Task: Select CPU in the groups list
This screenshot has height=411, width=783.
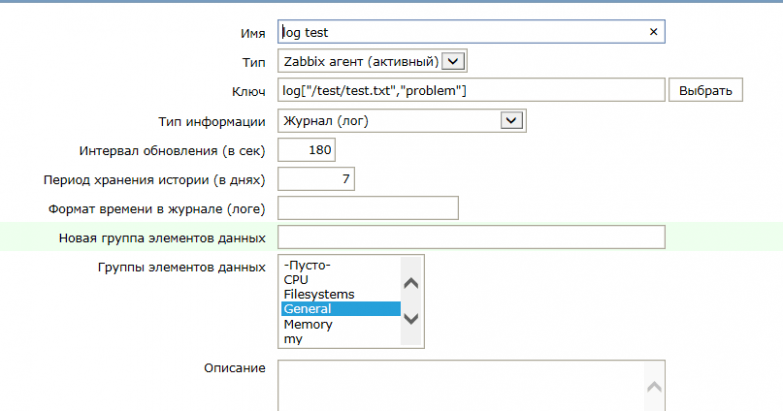Action: pos(296,280)
